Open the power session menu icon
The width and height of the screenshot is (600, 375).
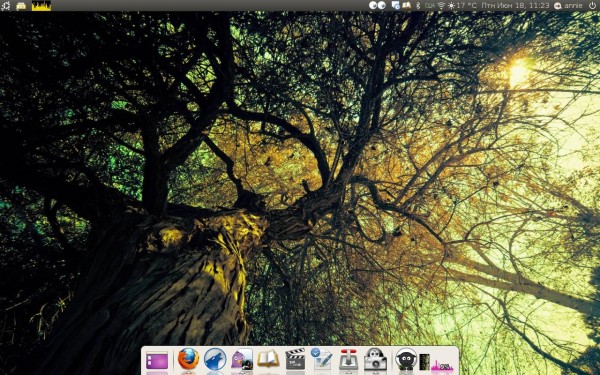click(x=592, y=5)
